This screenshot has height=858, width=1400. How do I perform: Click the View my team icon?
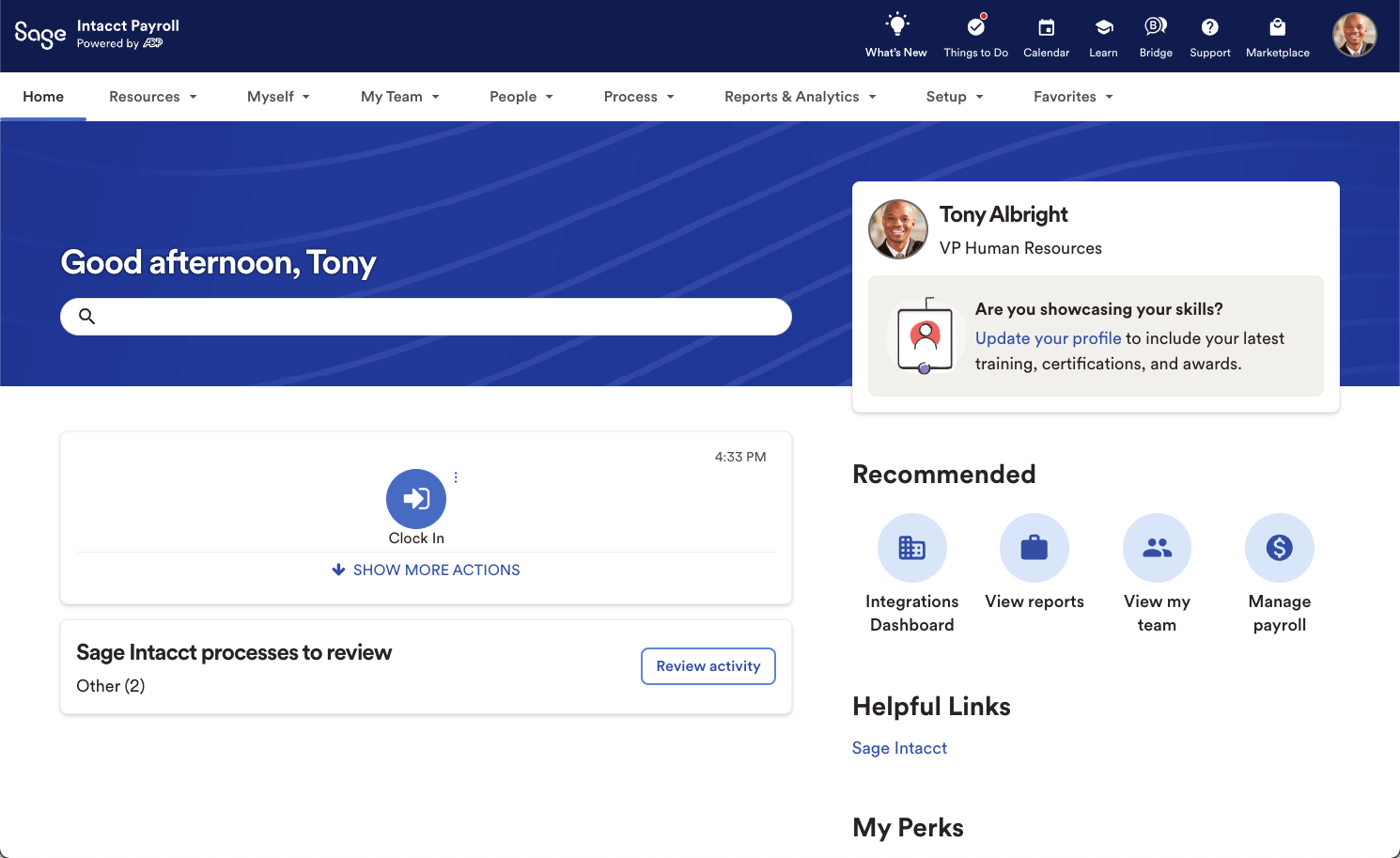pos(1157,548)
